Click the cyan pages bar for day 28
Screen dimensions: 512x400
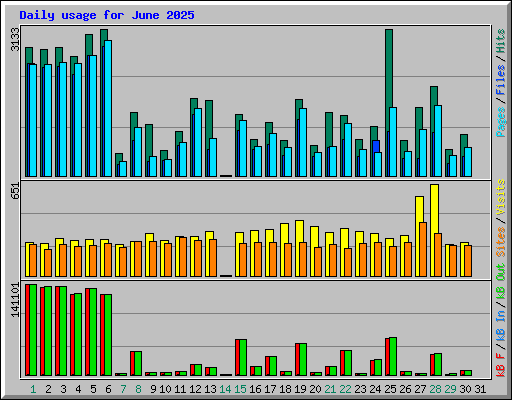click(x=438, y=141)
